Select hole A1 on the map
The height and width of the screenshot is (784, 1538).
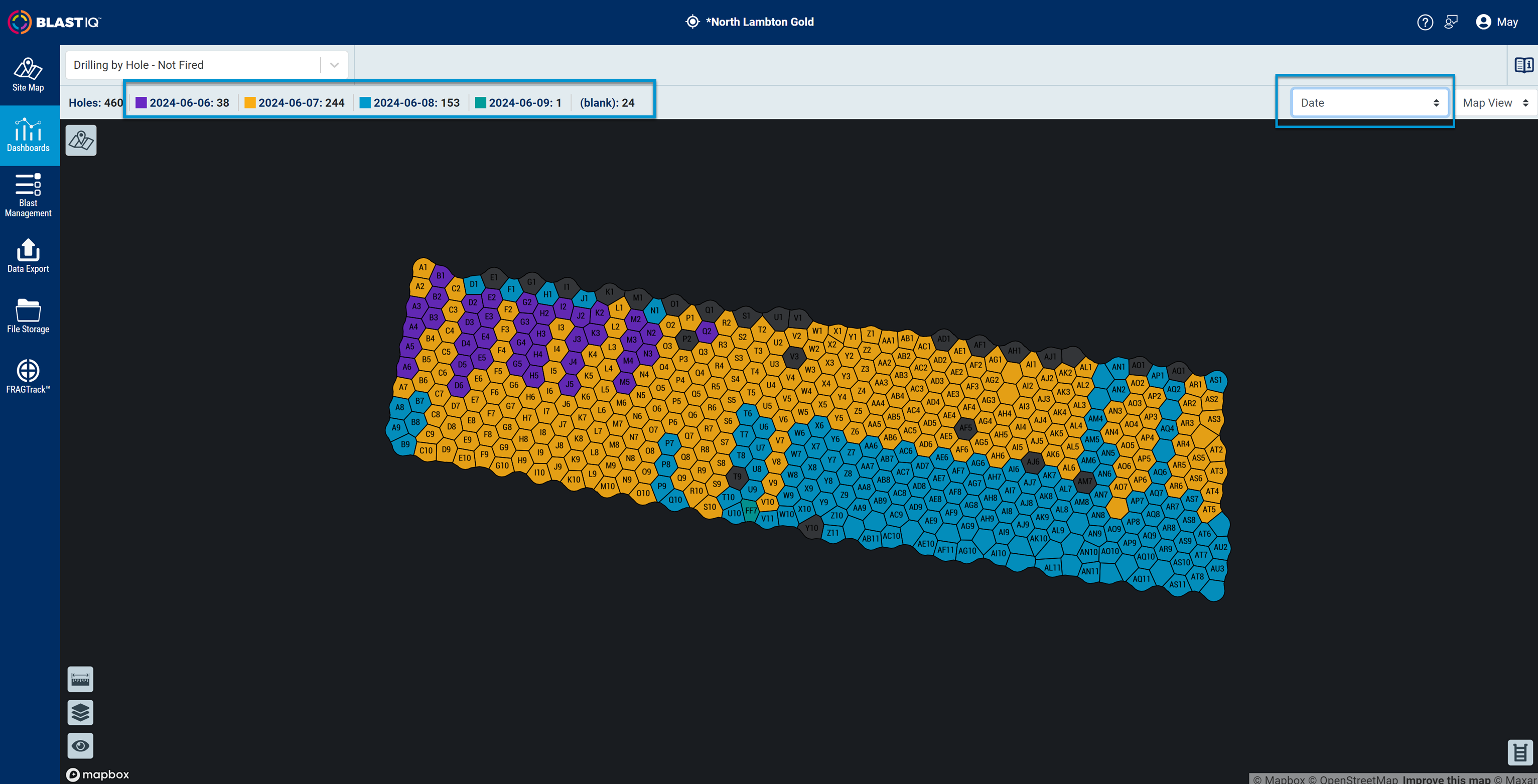tap(423, 267)
